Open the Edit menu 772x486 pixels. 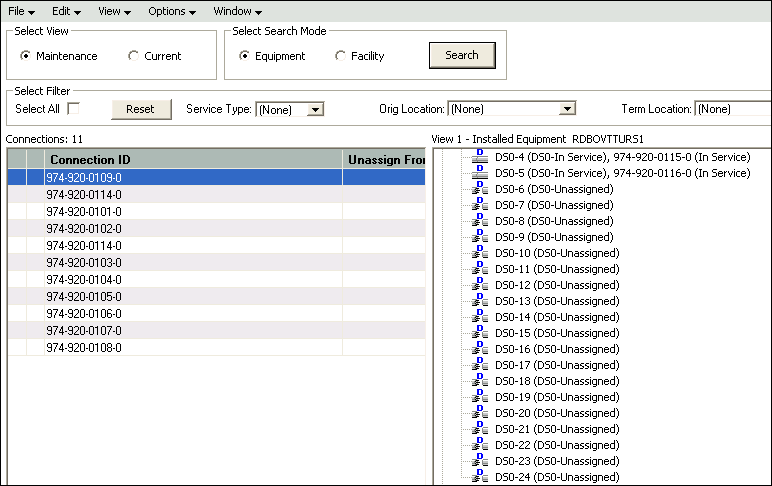(x=66, y=11)
